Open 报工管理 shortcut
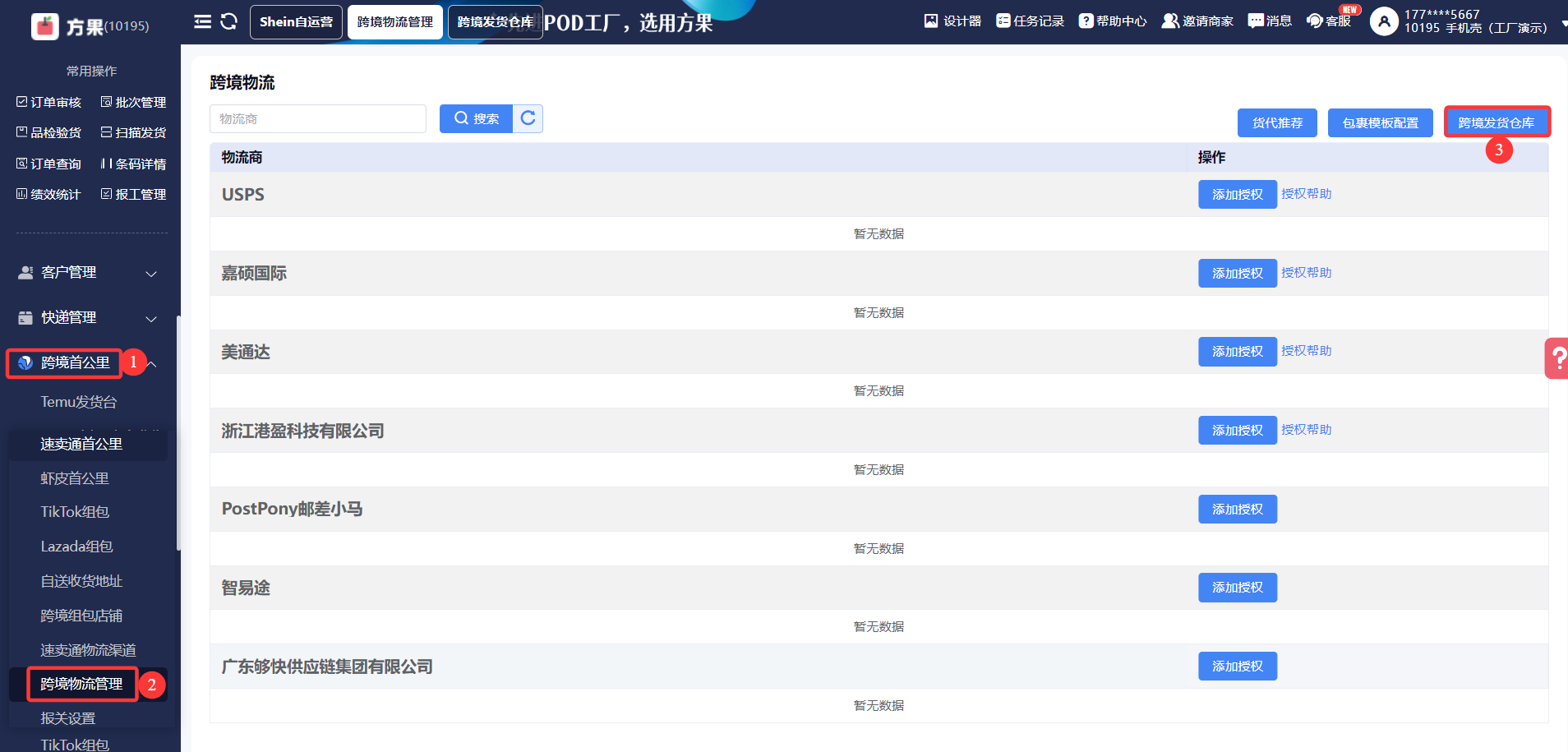 [133, 194]
